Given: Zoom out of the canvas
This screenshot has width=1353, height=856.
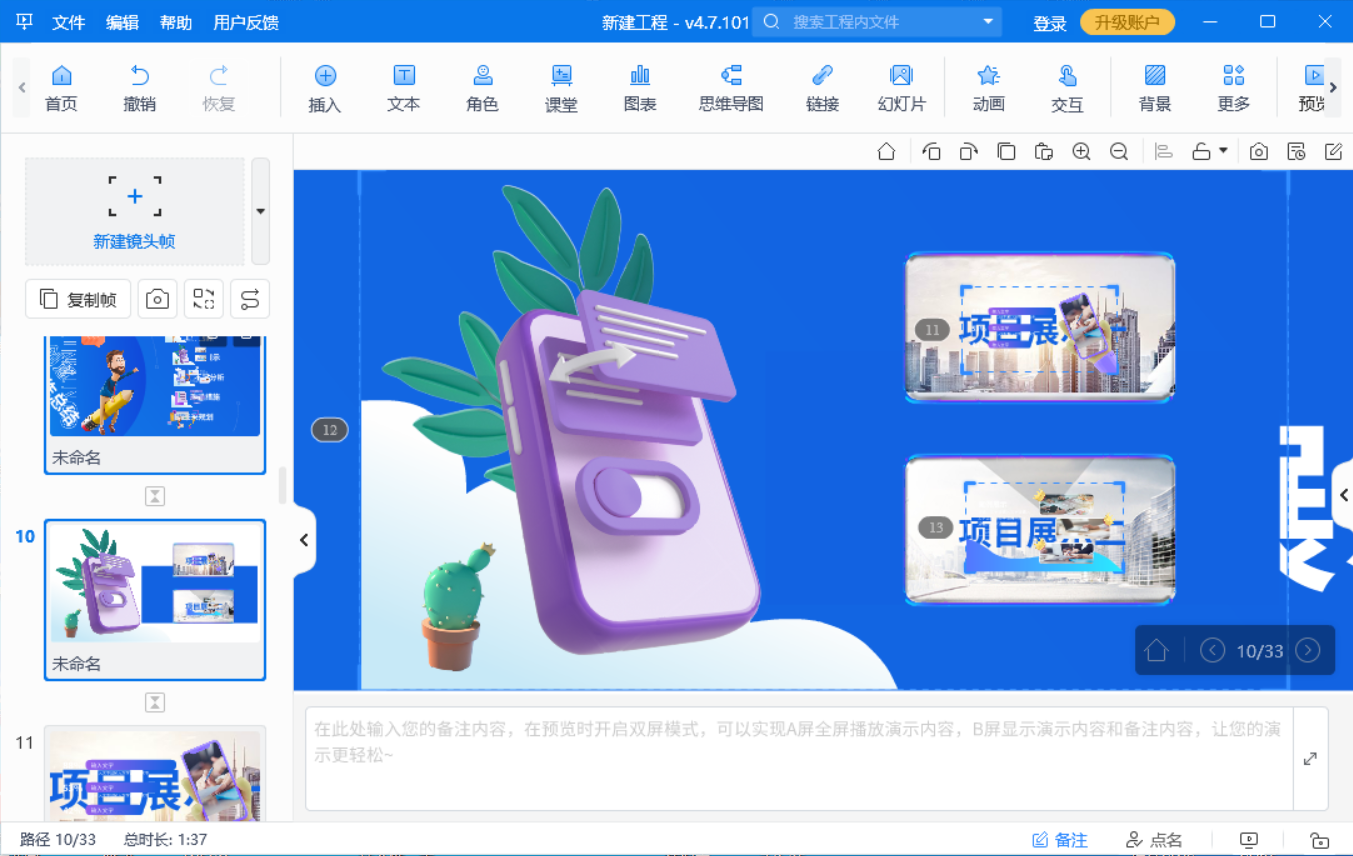Looking at the screenshot, I should tap(1119, 152).
